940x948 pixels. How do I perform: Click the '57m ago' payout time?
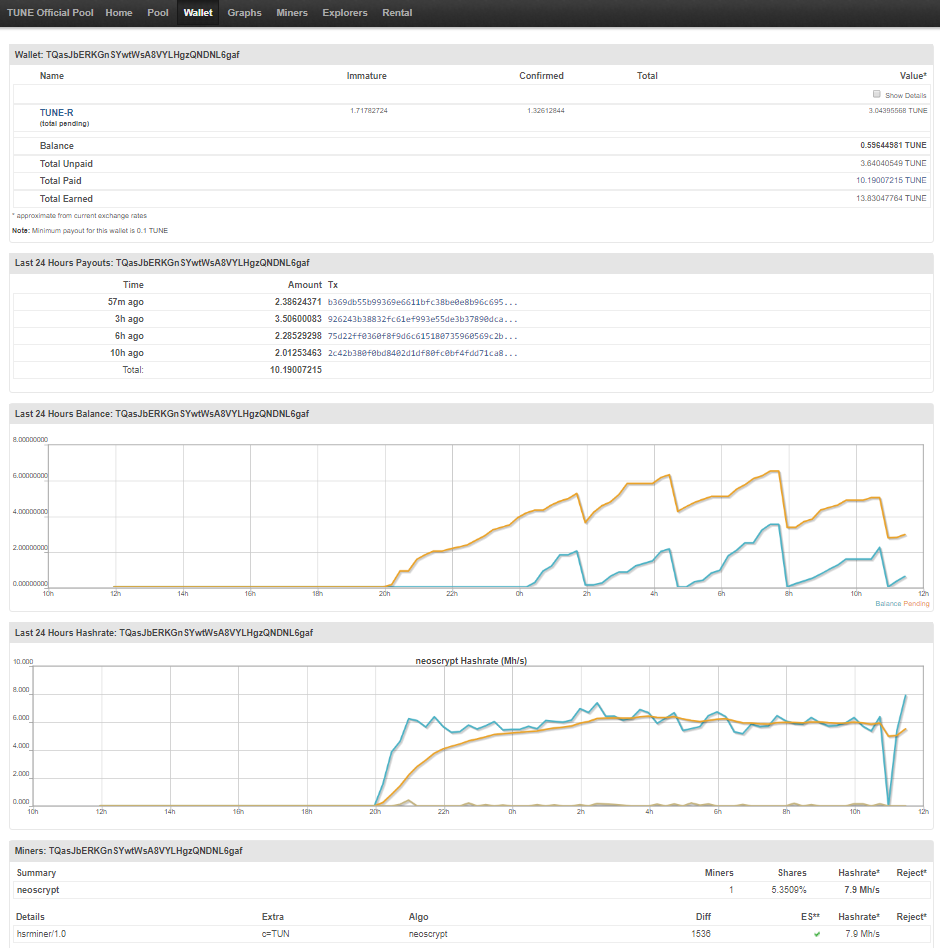tap(126, 302)
